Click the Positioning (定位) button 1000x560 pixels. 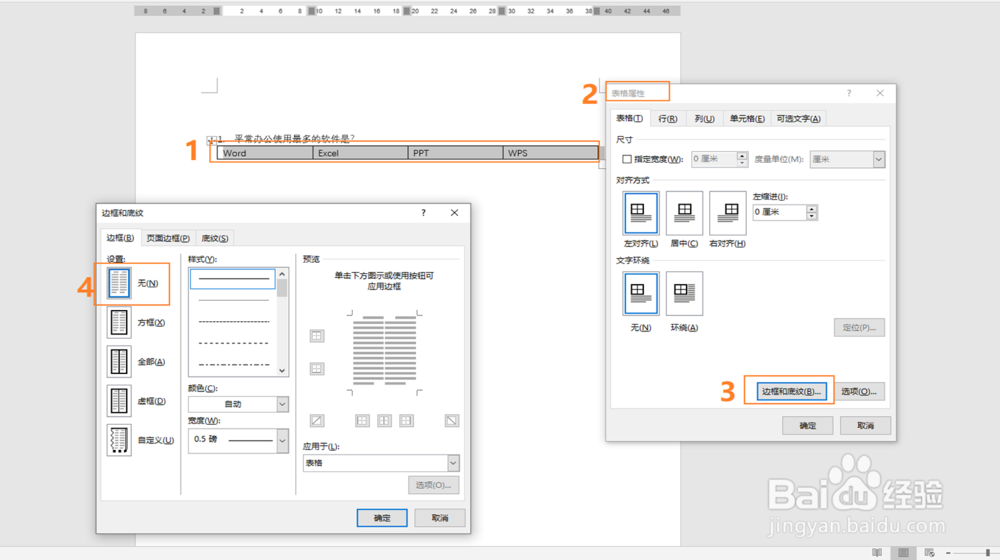(x=859, y=328)
